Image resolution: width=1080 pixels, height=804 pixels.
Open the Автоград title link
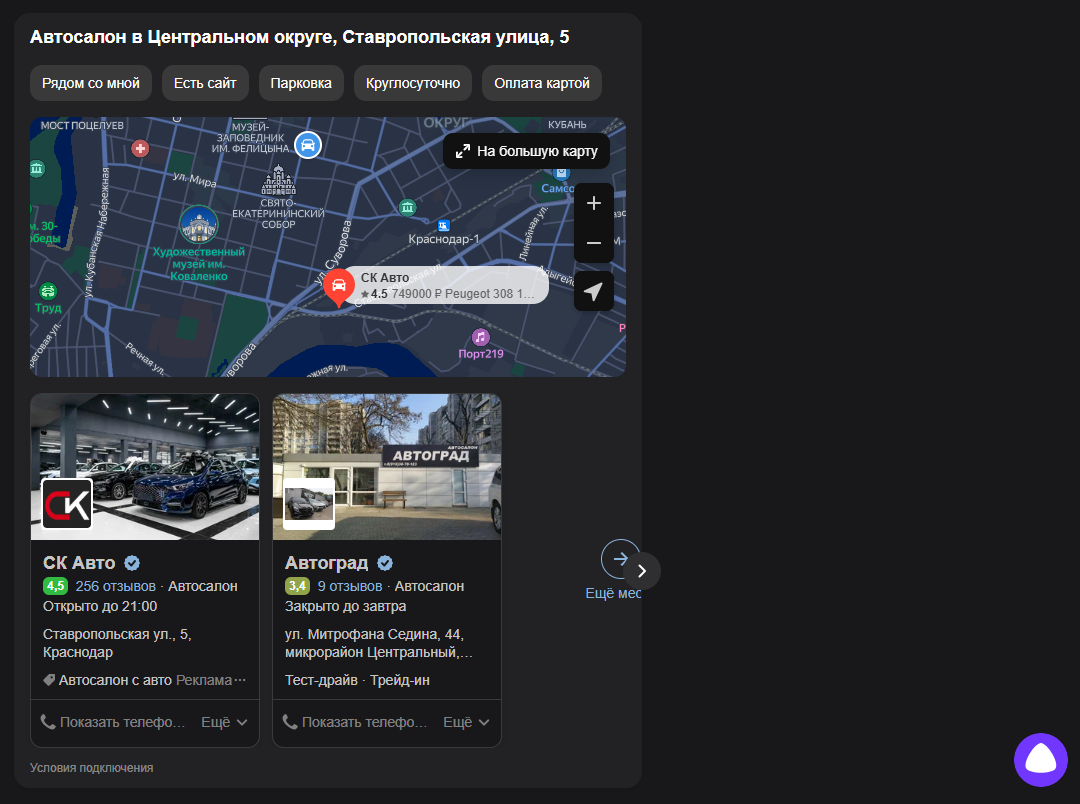tap(326, 563)
